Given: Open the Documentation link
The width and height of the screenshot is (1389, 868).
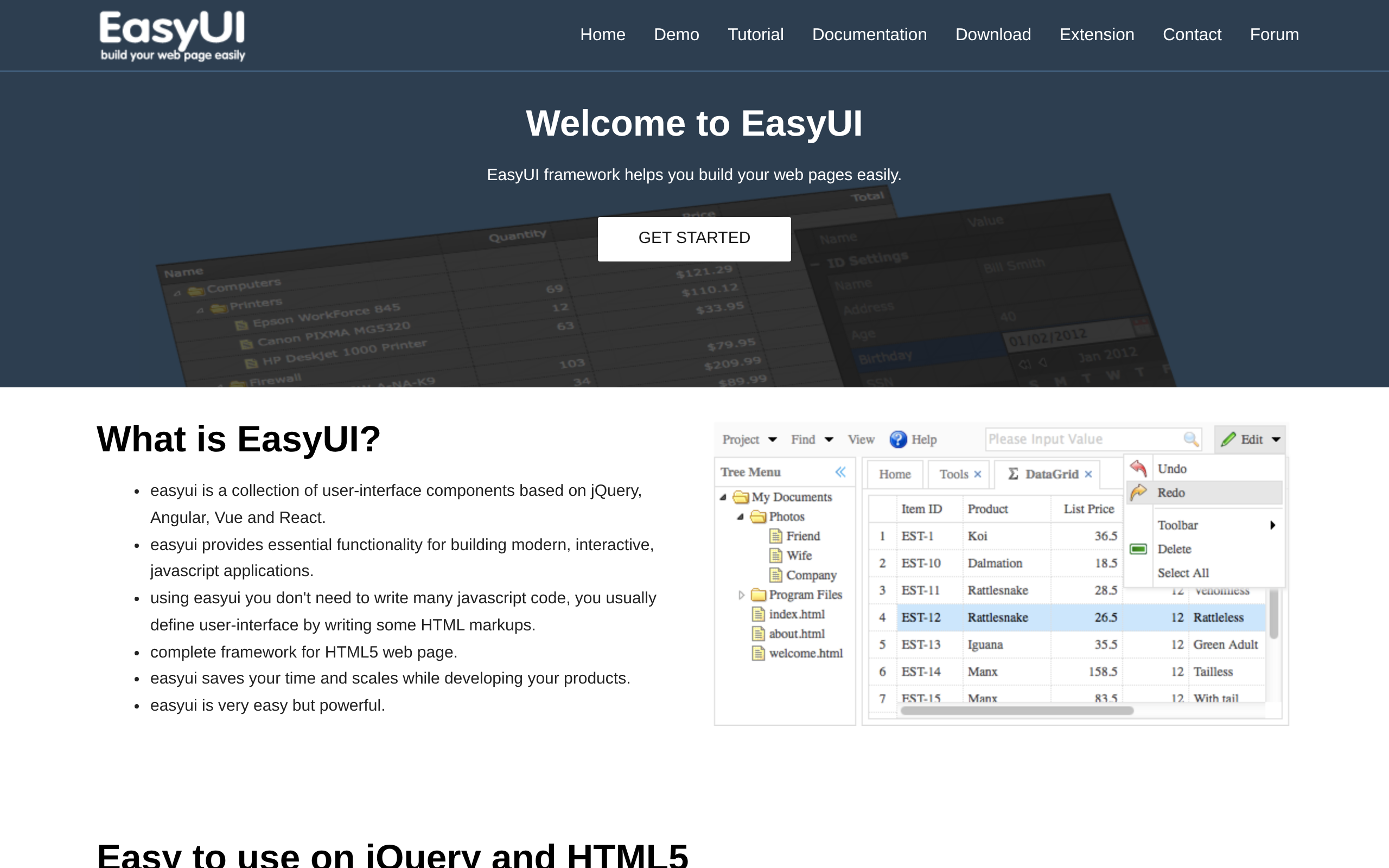Looking at the screenshot, I should (x=869, y=34).
